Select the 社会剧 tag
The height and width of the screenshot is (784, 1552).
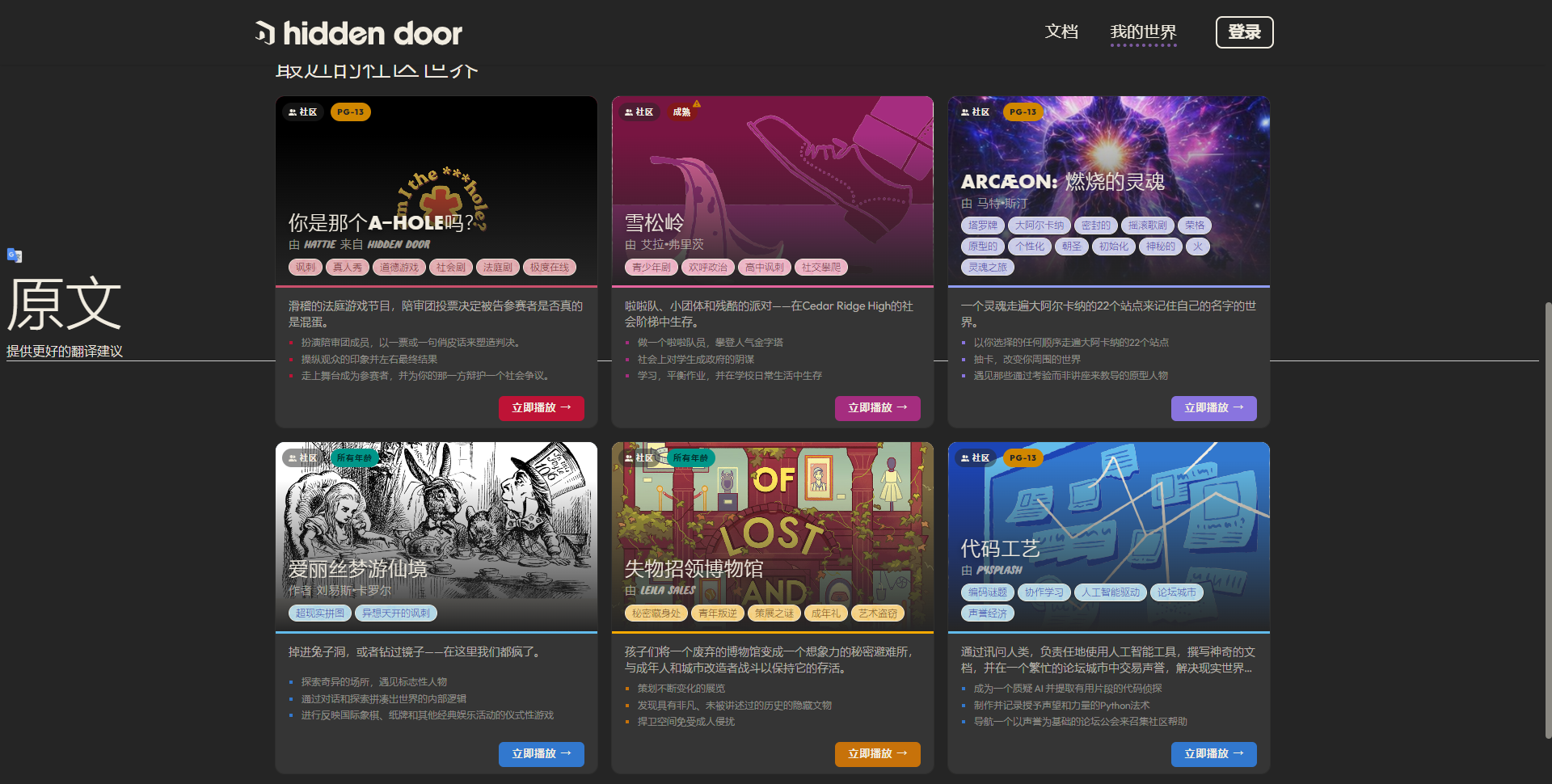pyautogui.click(x=450, y=268)
